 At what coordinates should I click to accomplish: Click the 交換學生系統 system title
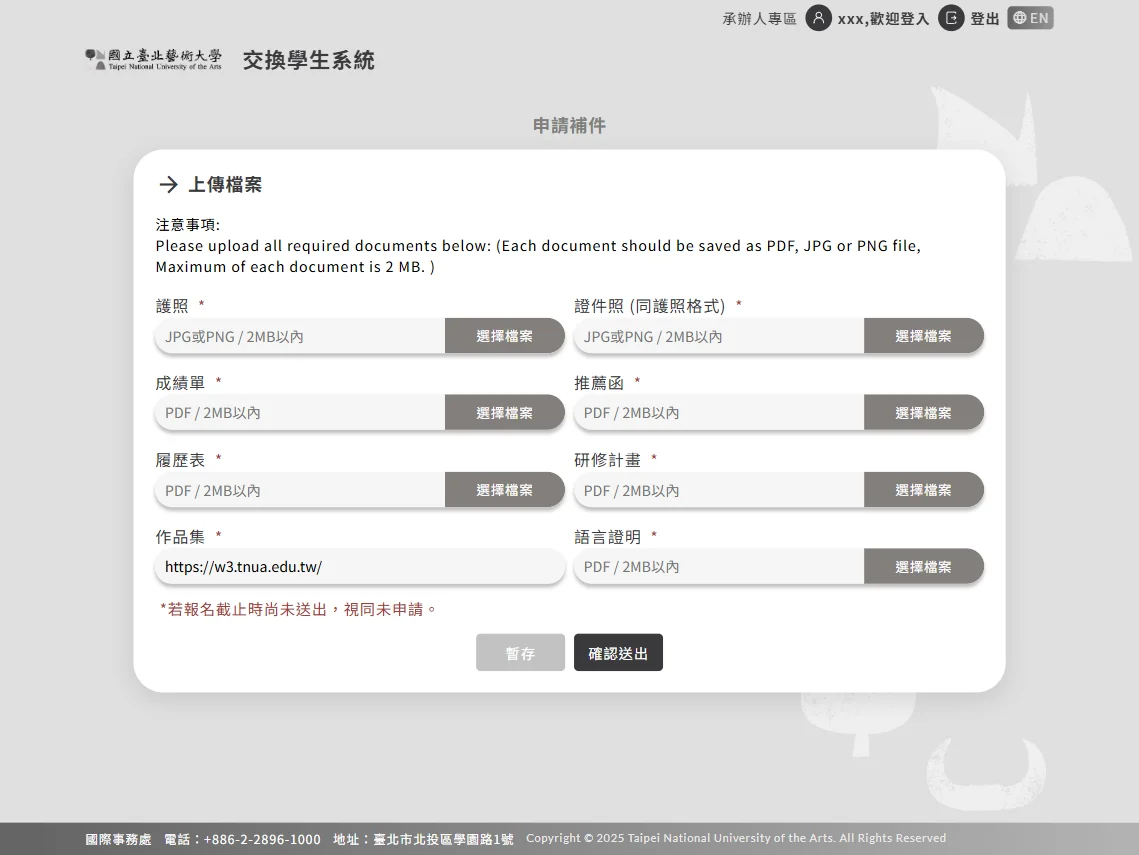pos(308,60)
